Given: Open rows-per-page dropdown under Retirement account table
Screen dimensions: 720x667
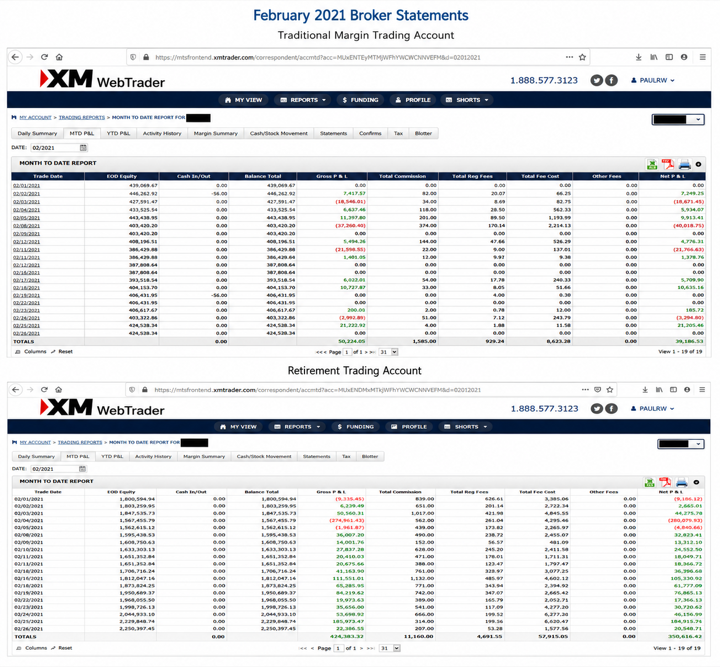Looking at the screenshot, I should click(390, 648).
